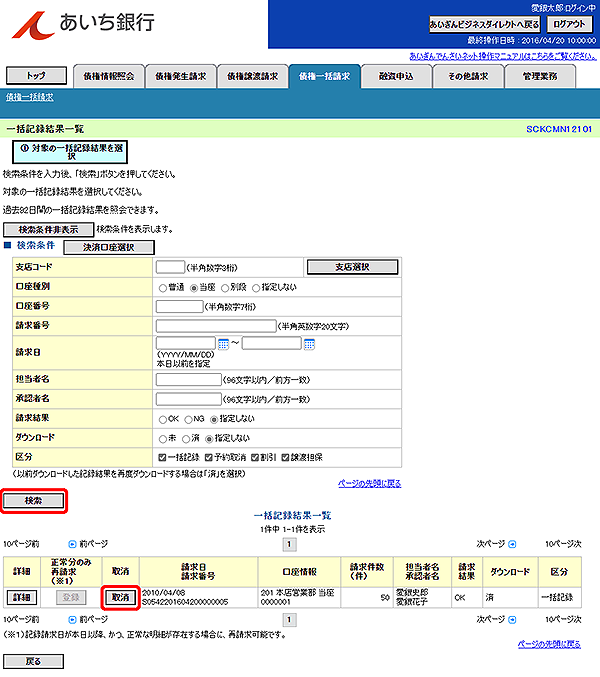
Task: Click the ログアウト button
Action: [x=569, y=24]
